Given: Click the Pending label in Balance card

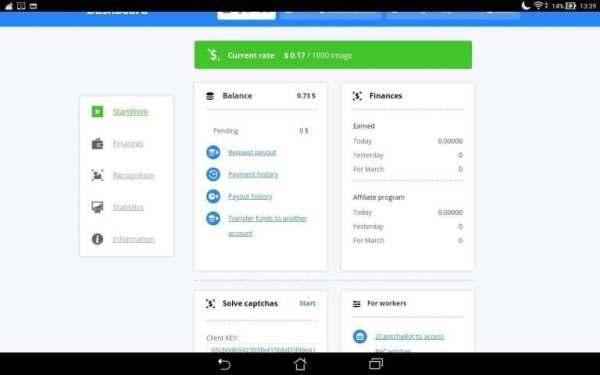Looking at the screenshot, I should (226, 131).
